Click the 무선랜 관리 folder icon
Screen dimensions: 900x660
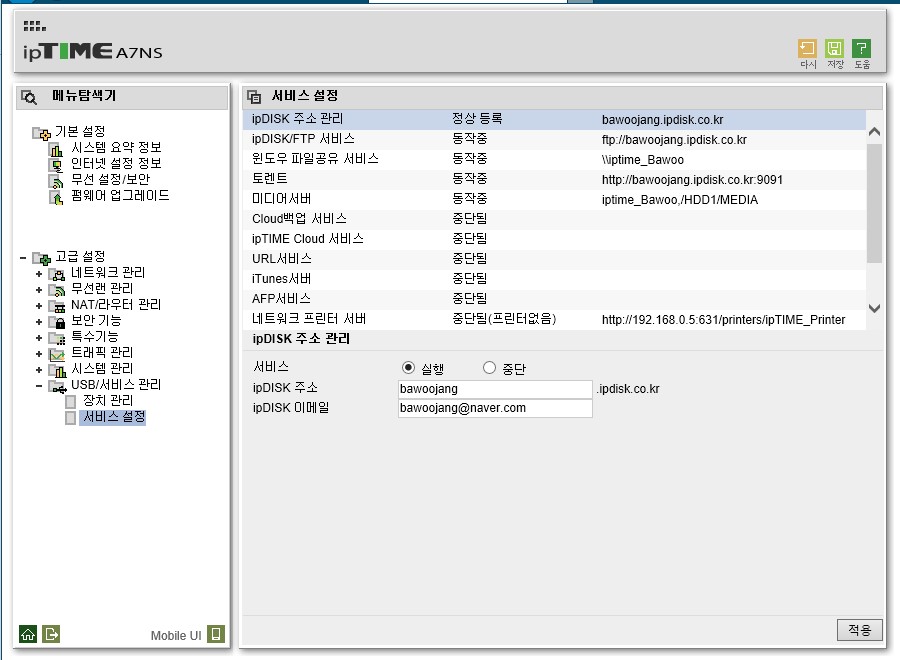tap(57, 290)
